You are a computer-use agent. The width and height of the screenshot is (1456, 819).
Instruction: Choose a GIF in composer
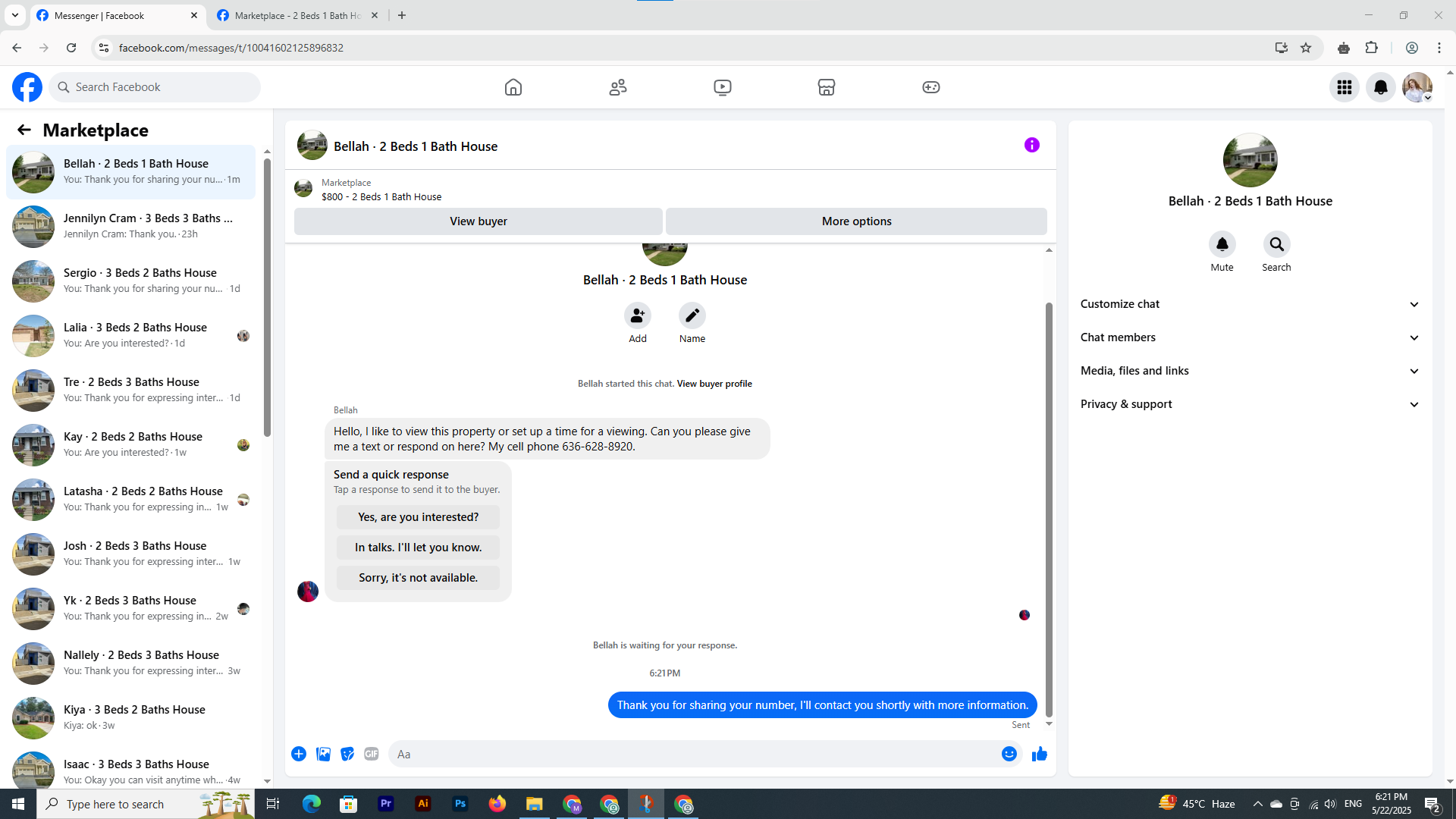click(372, 754)
